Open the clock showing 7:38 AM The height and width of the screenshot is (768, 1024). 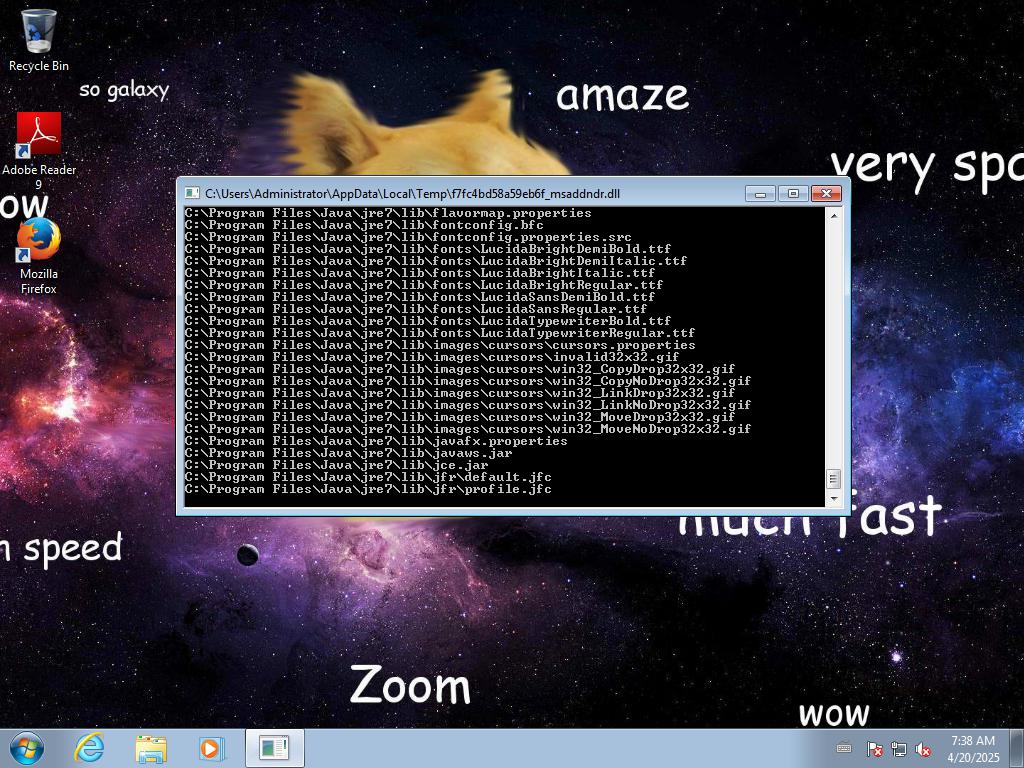973,748
